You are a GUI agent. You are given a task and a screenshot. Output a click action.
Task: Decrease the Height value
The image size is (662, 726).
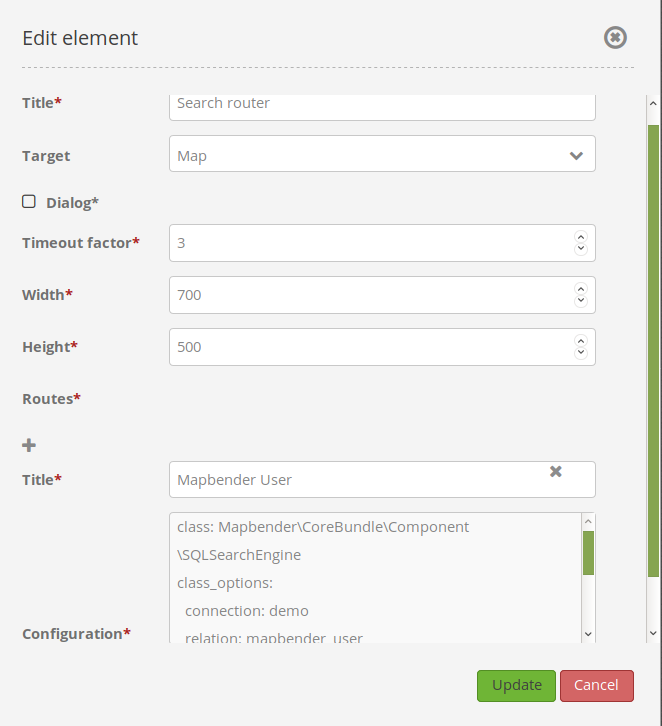point(580,352)
